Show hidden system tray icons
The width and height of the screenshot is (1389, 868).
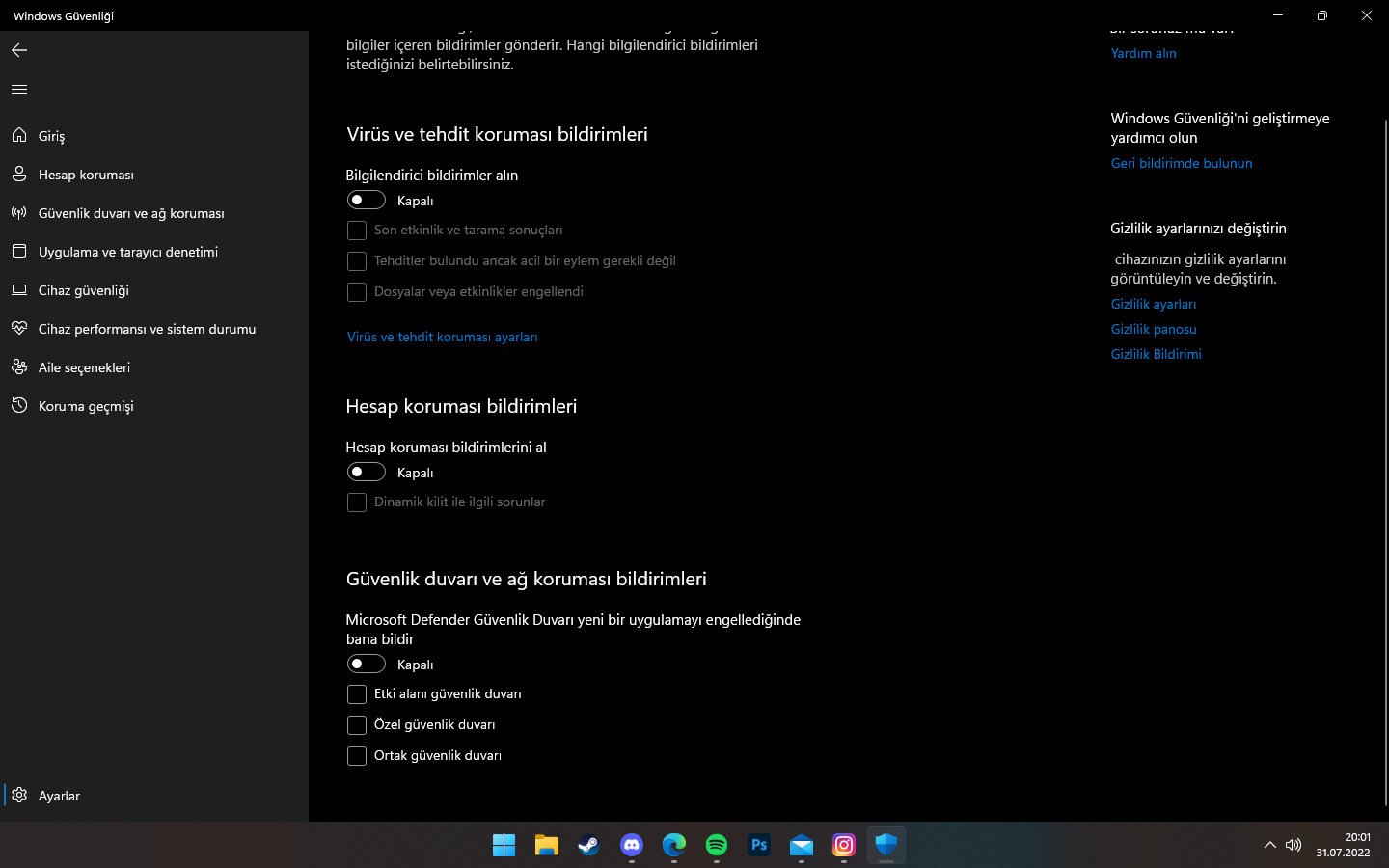(x=1269, y=845)
